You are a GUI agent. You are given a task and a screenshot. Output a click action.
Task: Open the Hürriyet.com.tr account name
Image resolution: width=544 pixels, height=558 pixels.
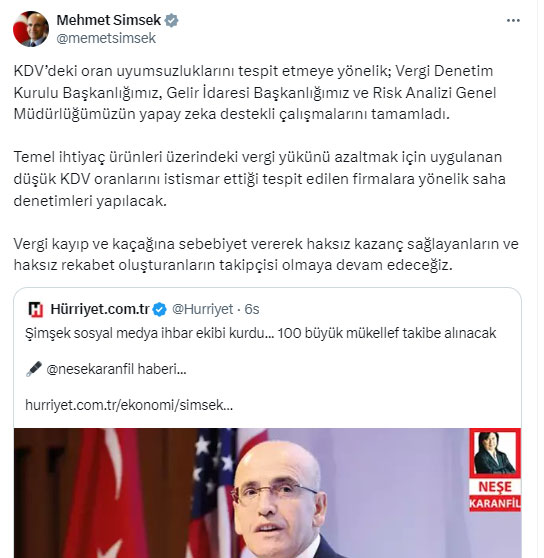point(100,309)
